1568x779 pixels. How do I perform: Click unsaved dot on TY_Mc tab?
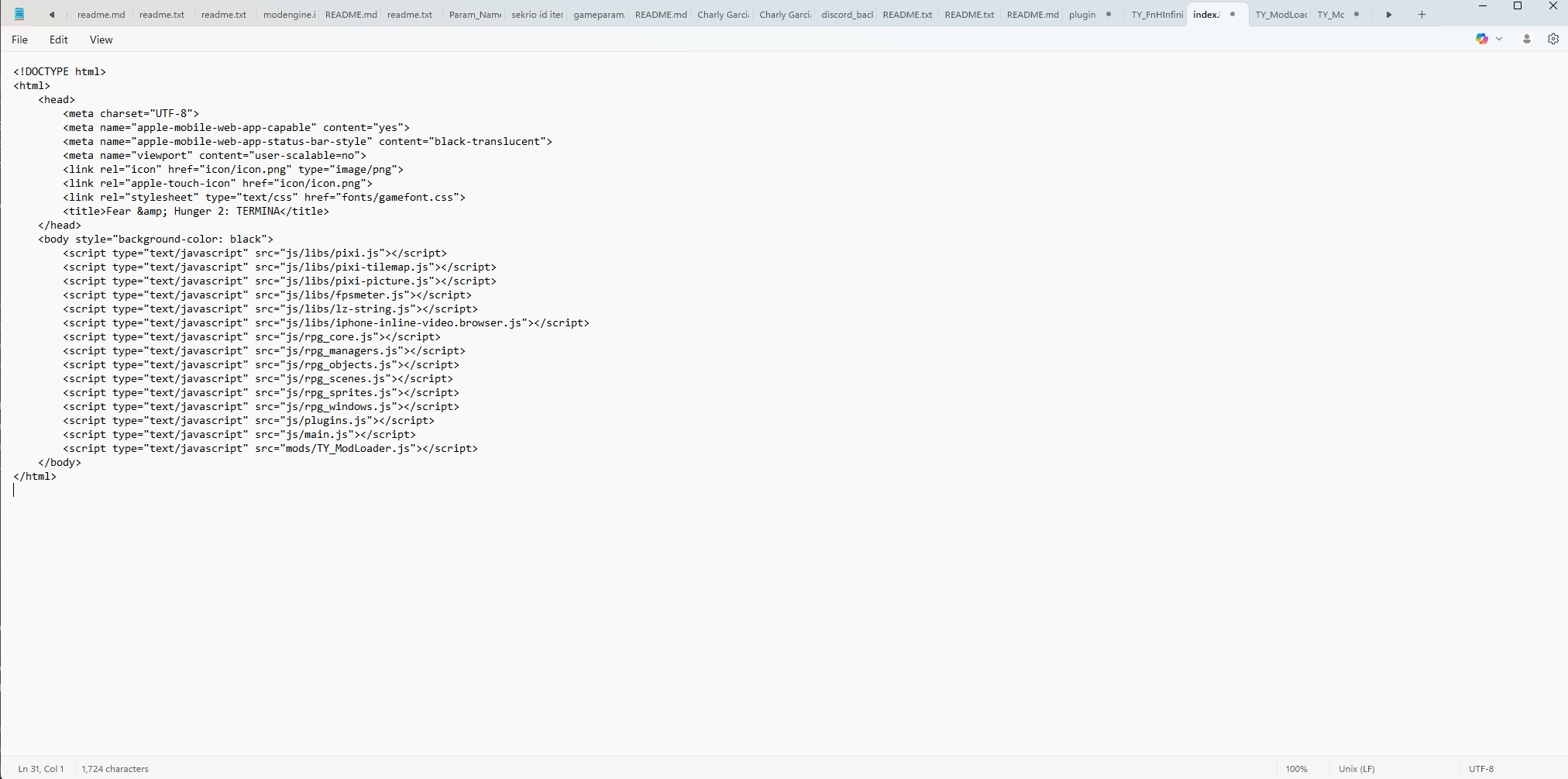(1357, 14)
